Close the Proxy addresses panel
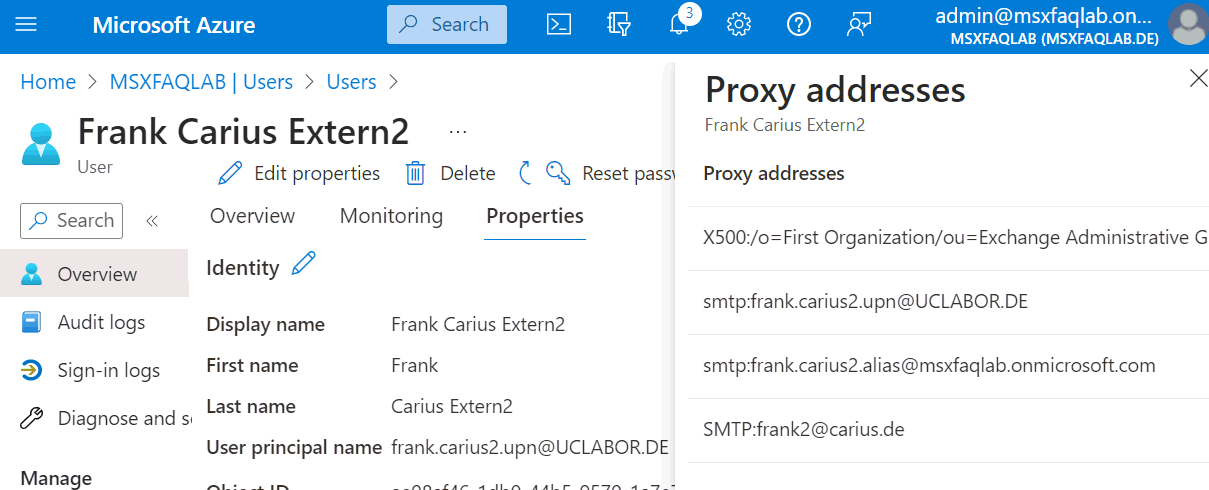Image resolution: width=1209 pixels, height=490 pixels. tap(1198, 78)
